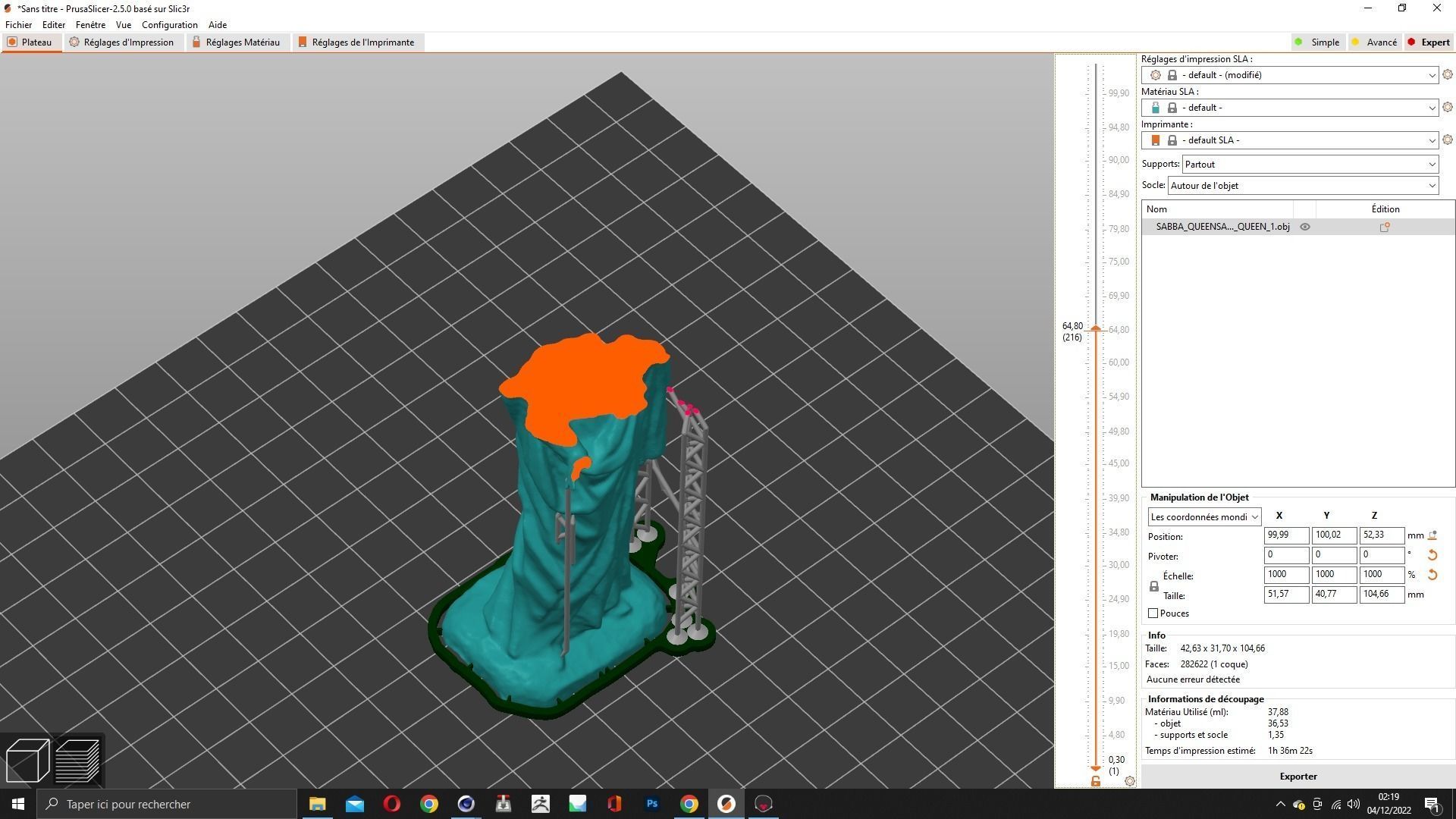The height and width of the screenshot is (819, 1456).
Task: Click Windows search box in taskbar
Action: coord(167,804)
